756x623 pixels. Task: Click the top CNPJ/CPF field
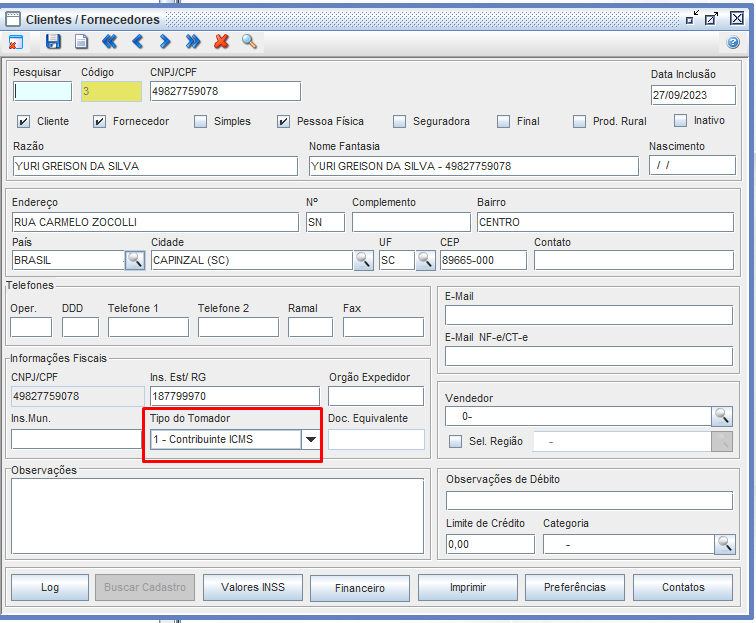coord(225,91)
